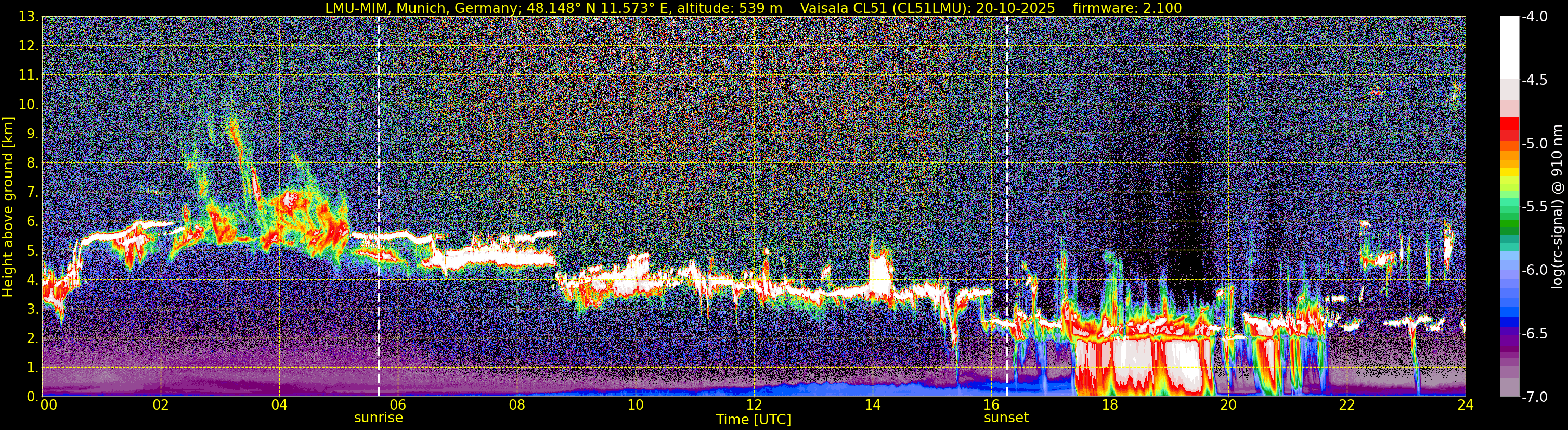This screenshot has height=430, width=1568.
Task: Click the "12." height axis tick label
Action: [x=30, y=46]
